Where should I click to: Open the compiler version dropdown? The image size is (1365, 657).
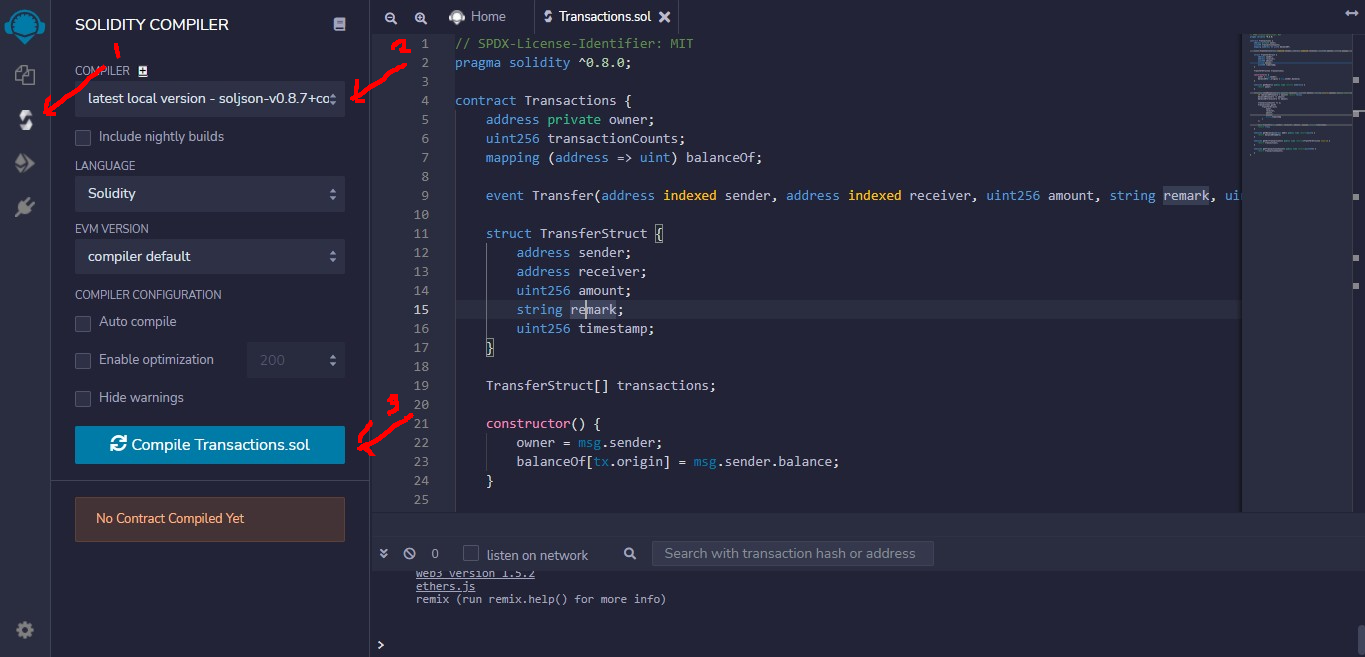coord(209,97)
